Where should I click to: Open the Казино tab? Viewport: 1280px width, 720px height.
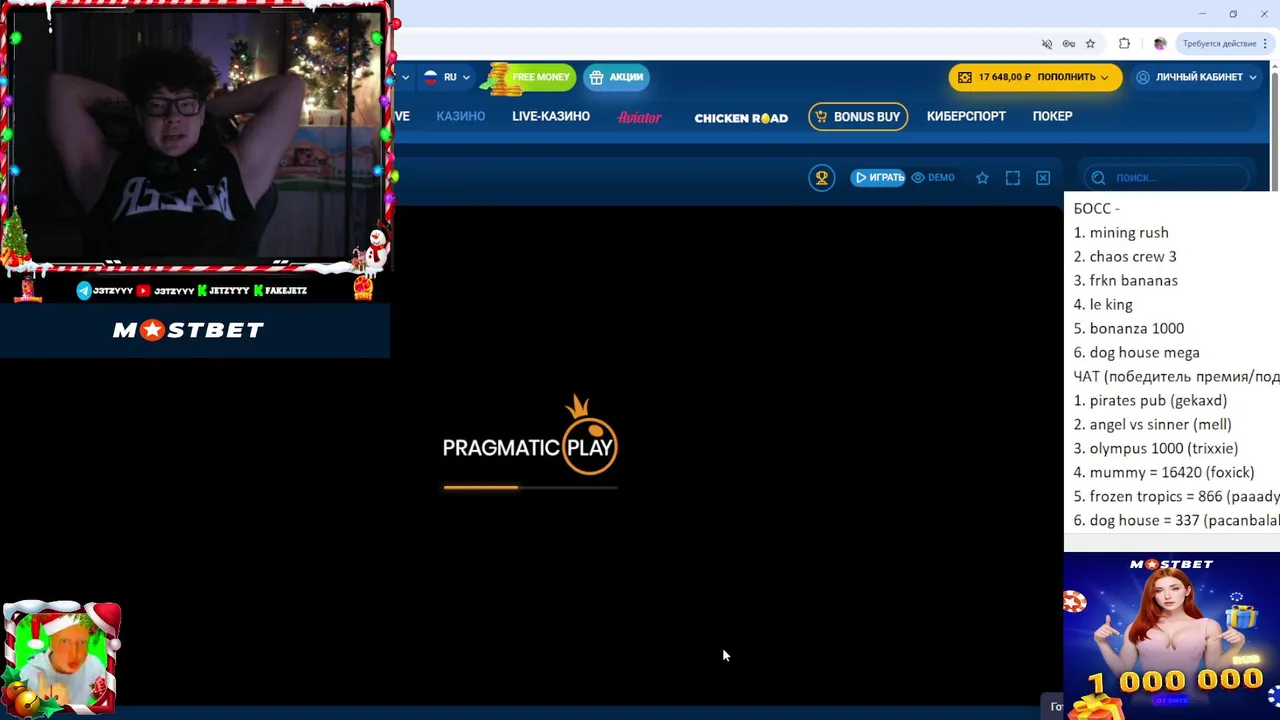(x=460, y=116)
